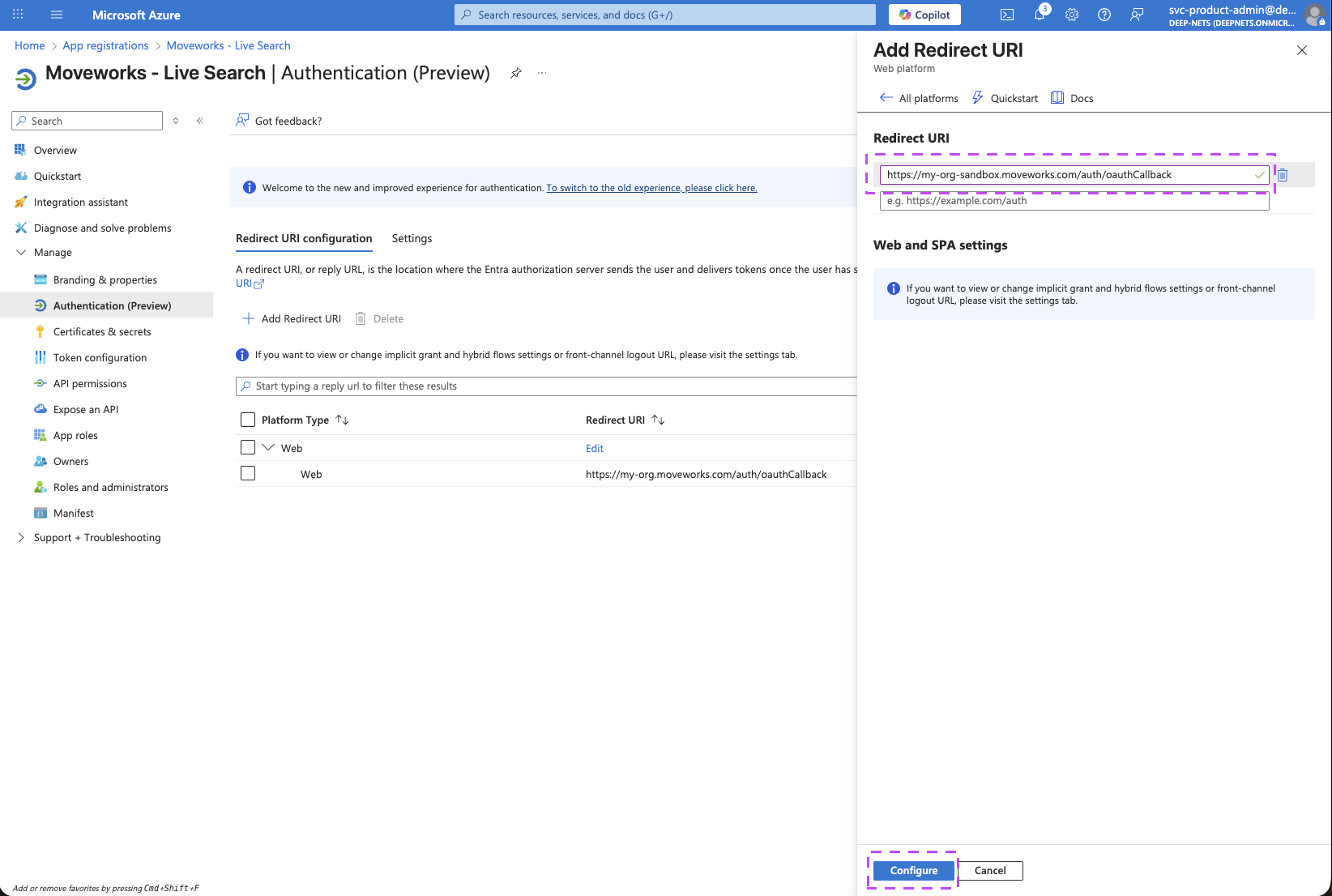Toggle expand-all arrows next to sidebar search
Image resolution: width=1332 pixels, height=896 pixels.
(x=176, y=121)
